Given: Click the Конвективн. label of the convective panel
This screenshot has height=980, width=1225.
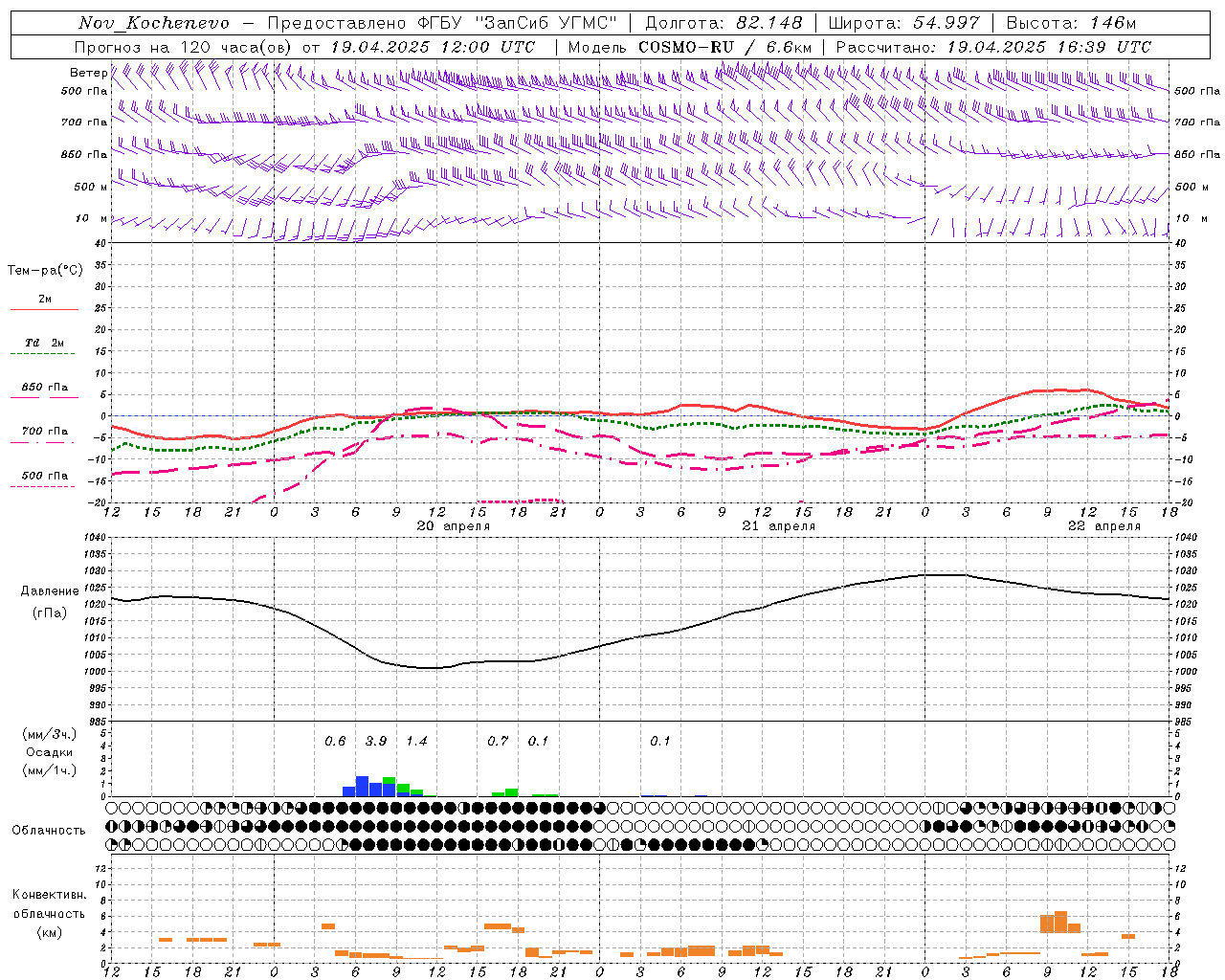Looking at the screenshot, I should [49, 895].
